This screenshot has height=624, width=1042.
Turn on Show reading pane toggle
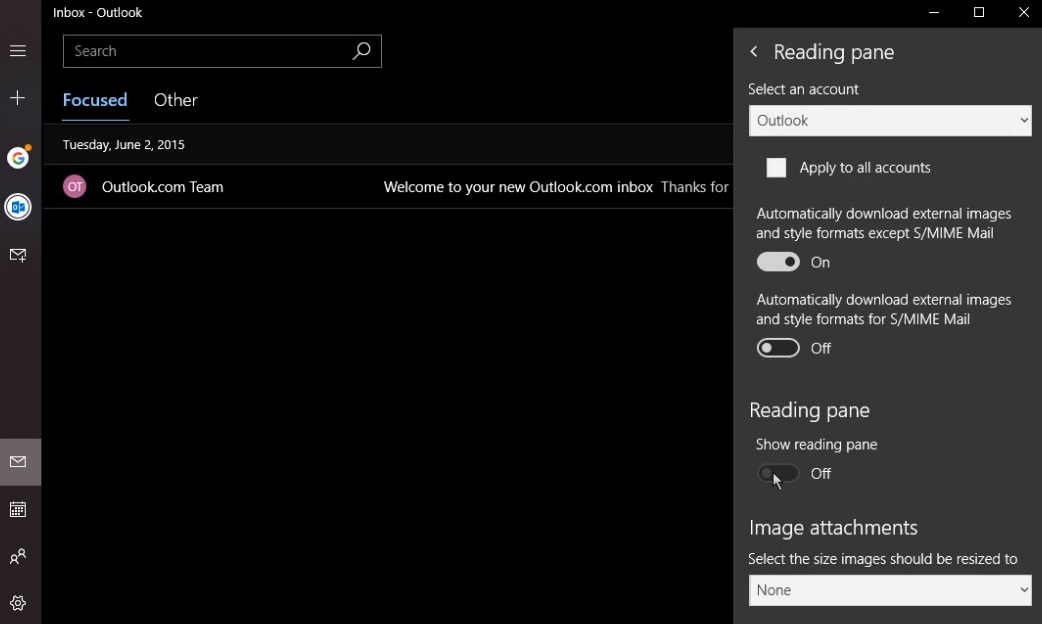(778, 474)
